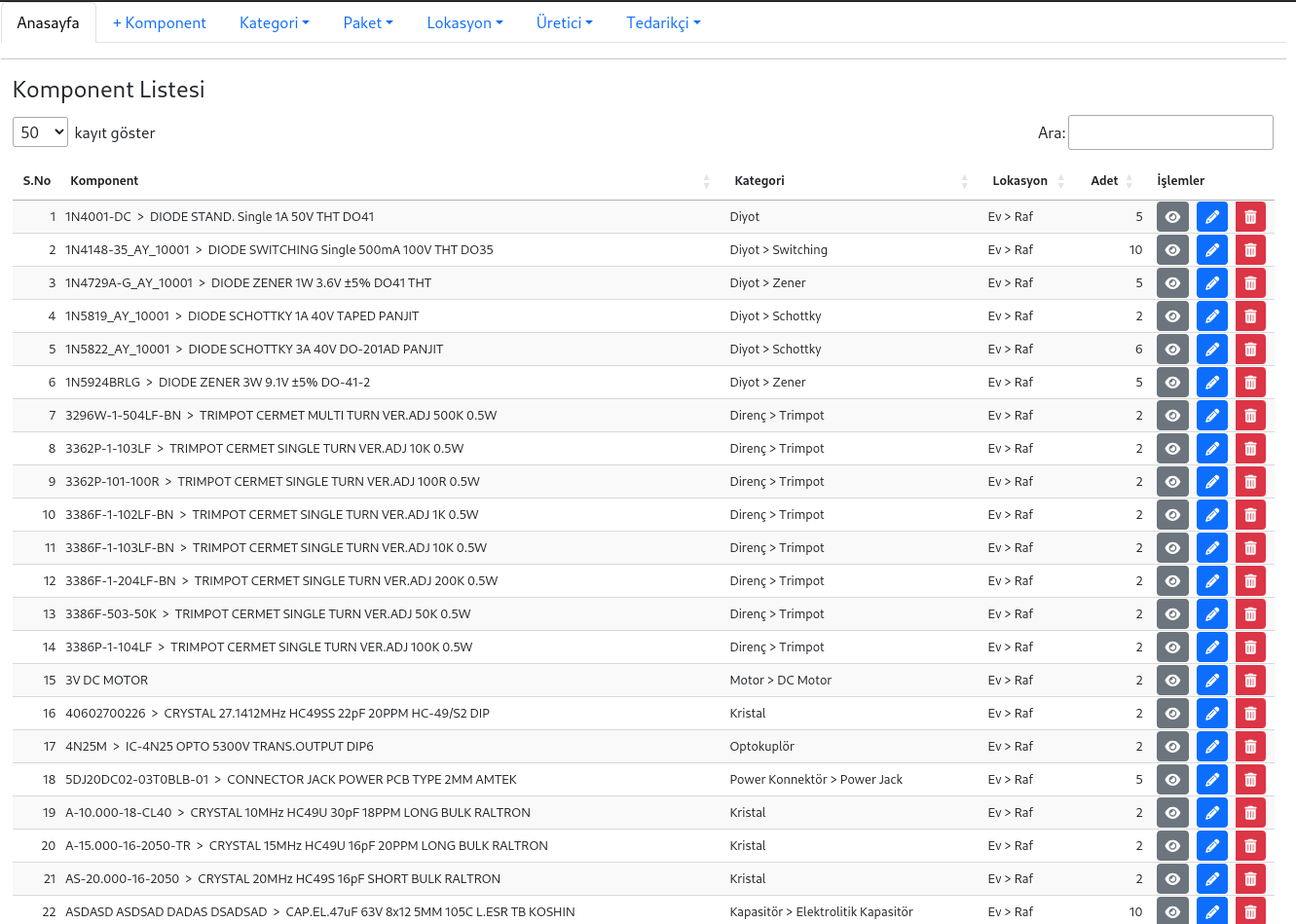Focus the Ara search field
Viewport: 1296px width, 924px height.
tap(1169, 132)
